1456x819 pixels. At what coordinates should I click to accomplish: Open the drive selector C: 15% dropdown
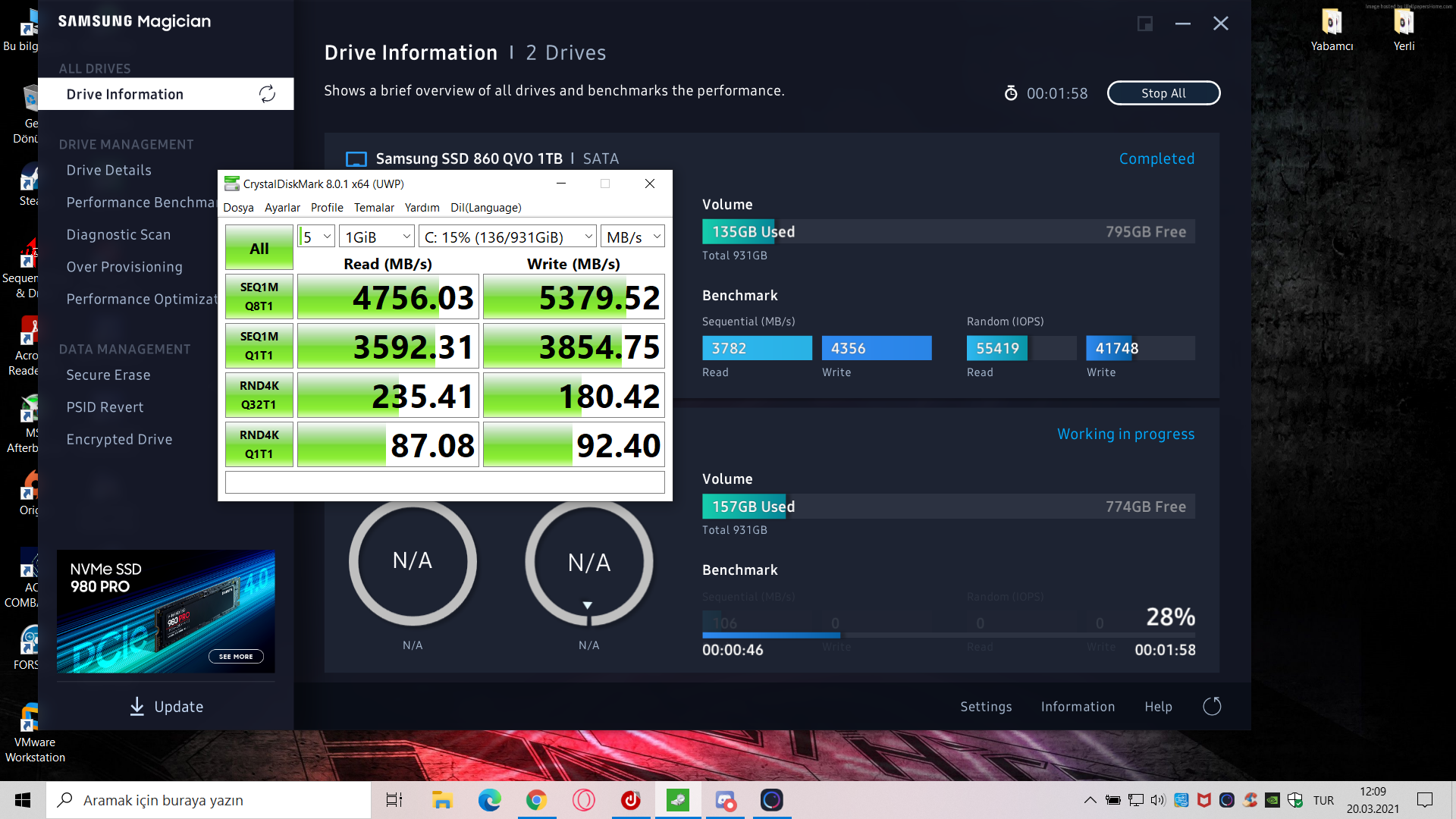(x=507, y=237)
